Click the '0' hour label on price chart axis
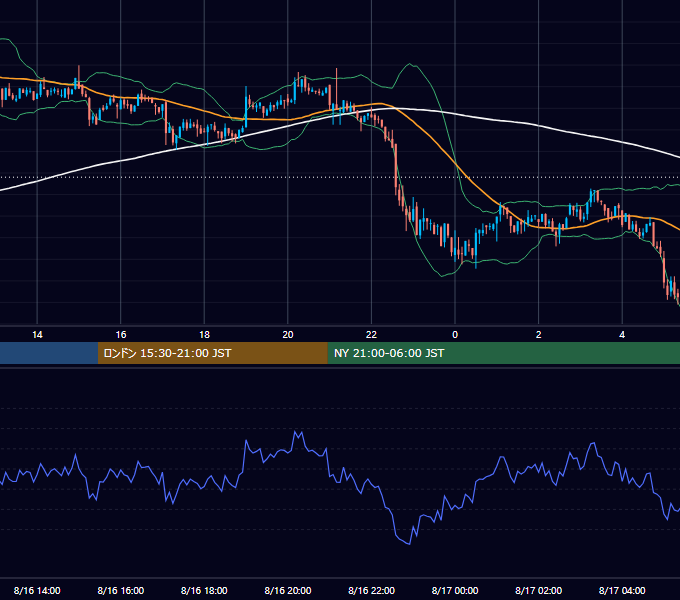 (455, 335)
